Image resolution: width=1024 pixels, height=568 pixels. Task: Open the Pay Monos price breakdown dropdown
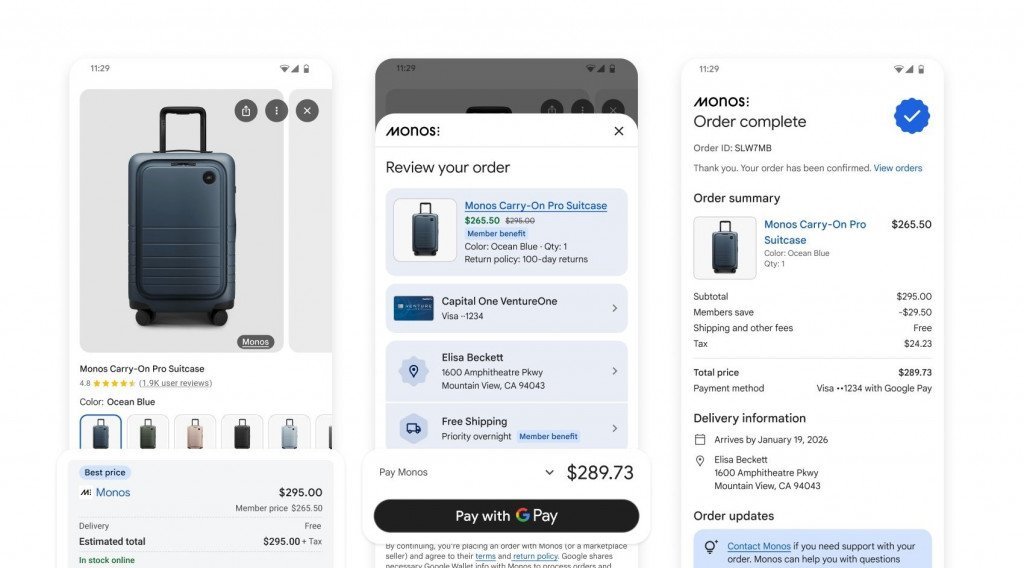(549, 473)
